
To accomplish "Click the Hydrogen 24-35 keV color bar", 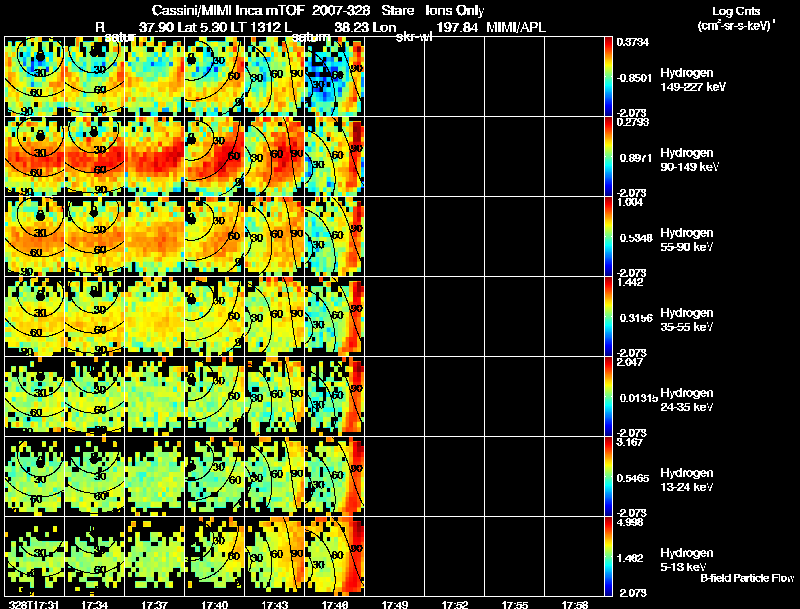I will click(x=608, y=397).
